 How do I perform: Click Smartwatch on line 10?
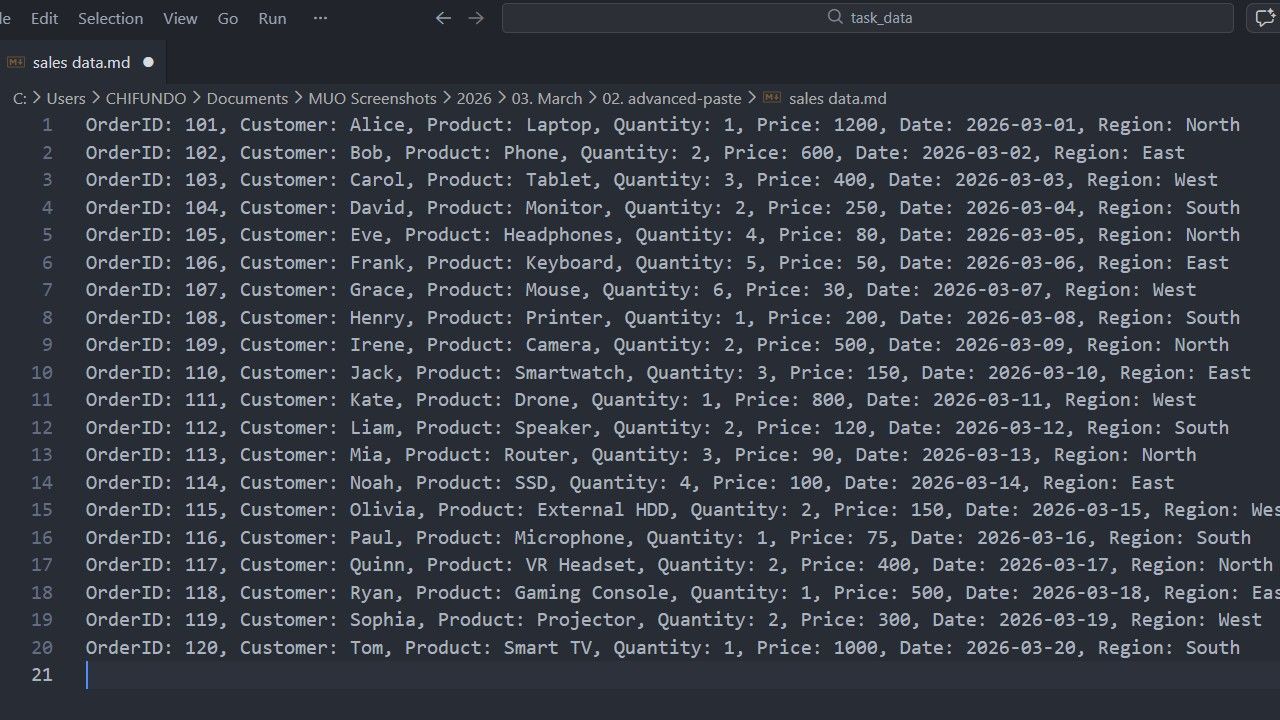tap(570, 372)
